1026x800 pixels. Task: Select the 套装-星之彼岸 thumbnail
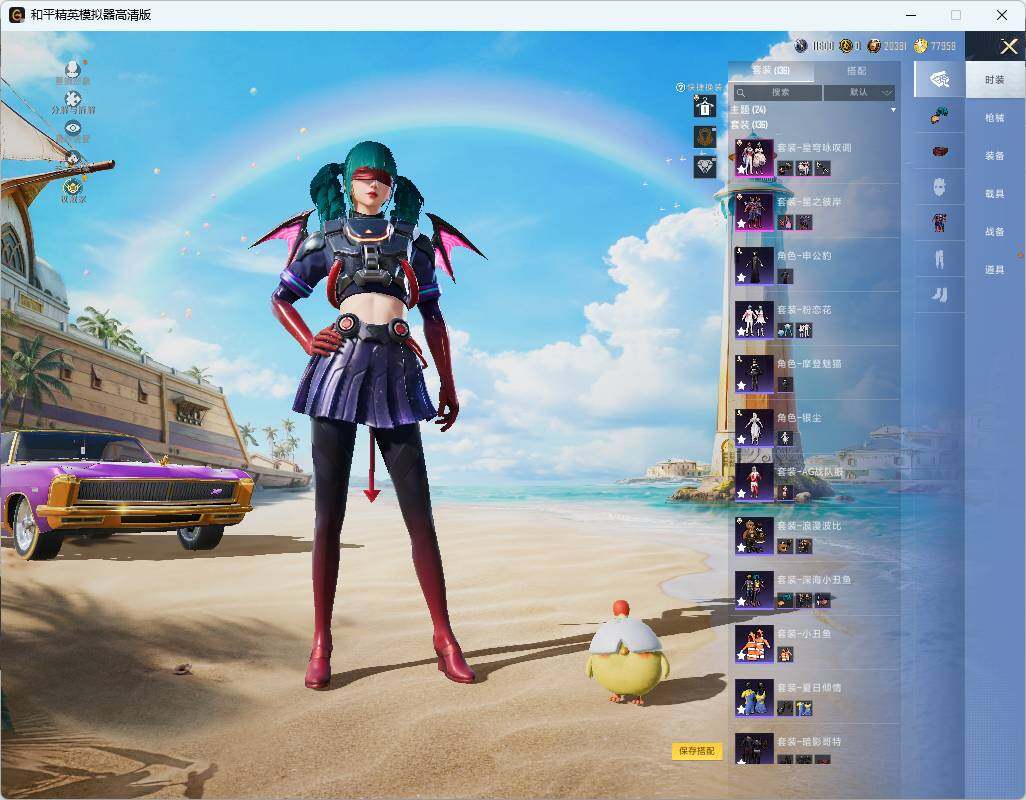pos(754,212)
